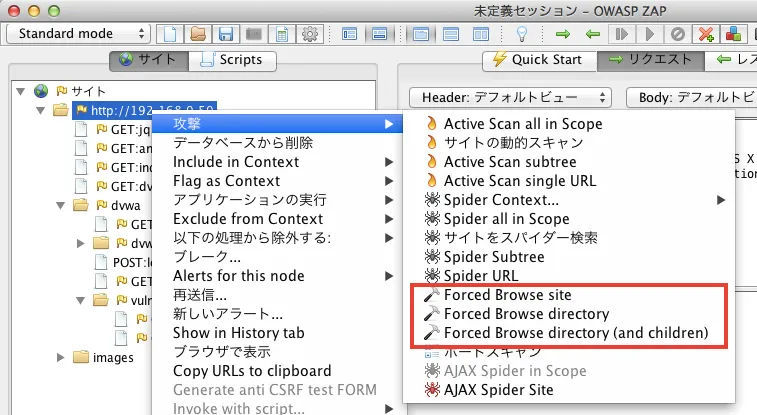Choose 新しいアラート... menu item
The height and width of the screenshot is (415, 757).
277,314
